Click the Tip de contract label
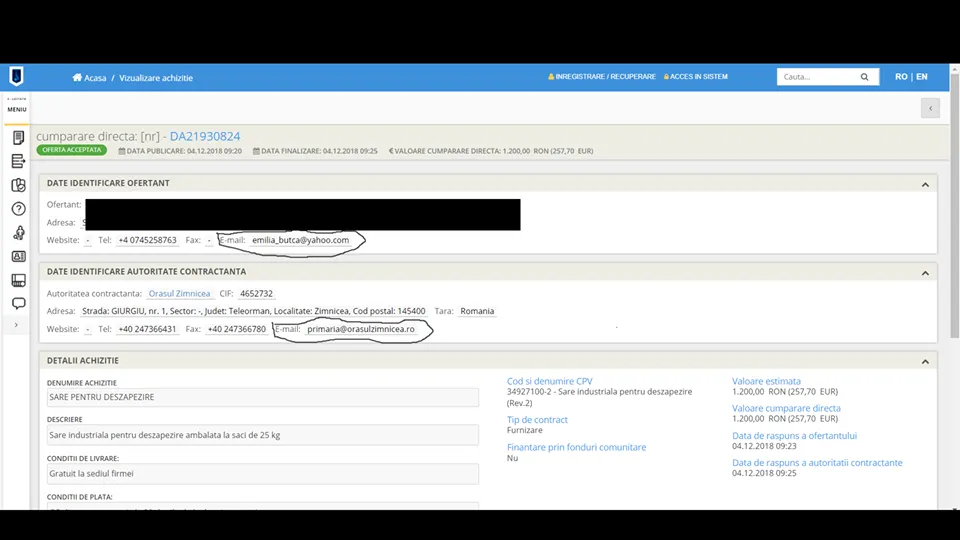This screenshot has width=960, height=540. pyautogui.click(x=537, y=419)
